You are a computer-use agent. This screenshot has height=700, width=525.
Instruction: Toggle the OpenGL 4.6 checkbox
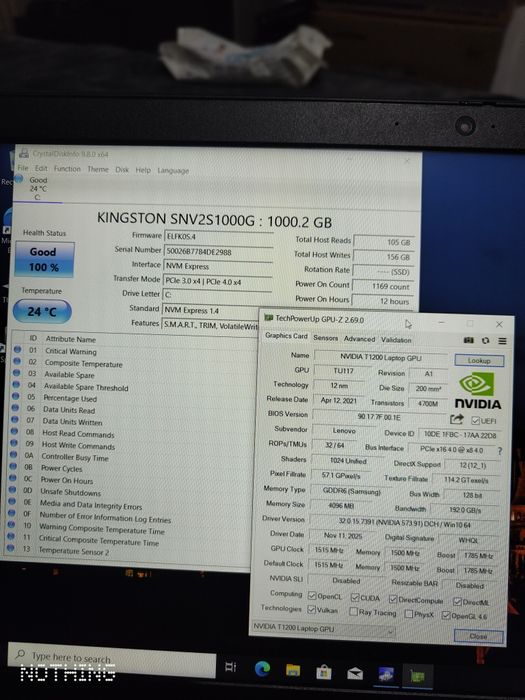click(446, 615)
